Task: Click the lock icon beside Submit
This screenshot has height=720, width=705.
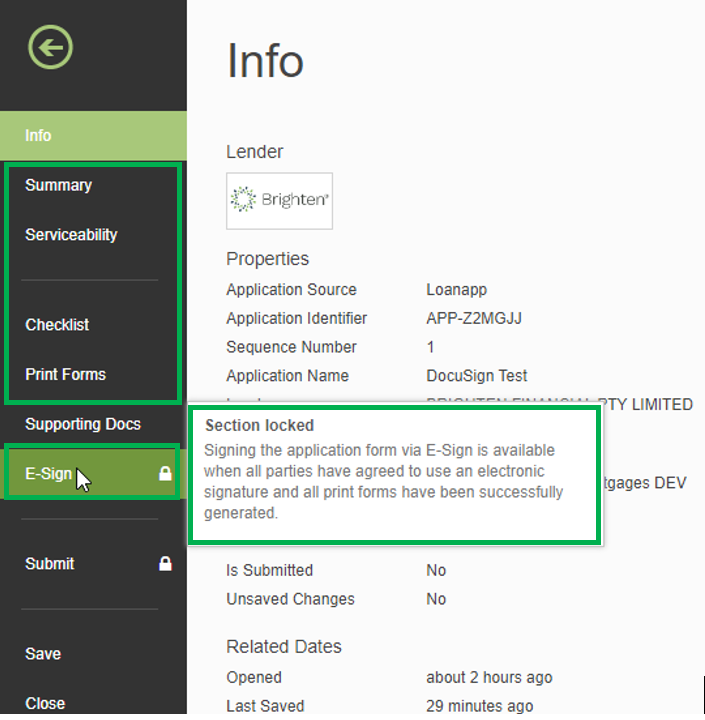Action: tap(166, 564)
